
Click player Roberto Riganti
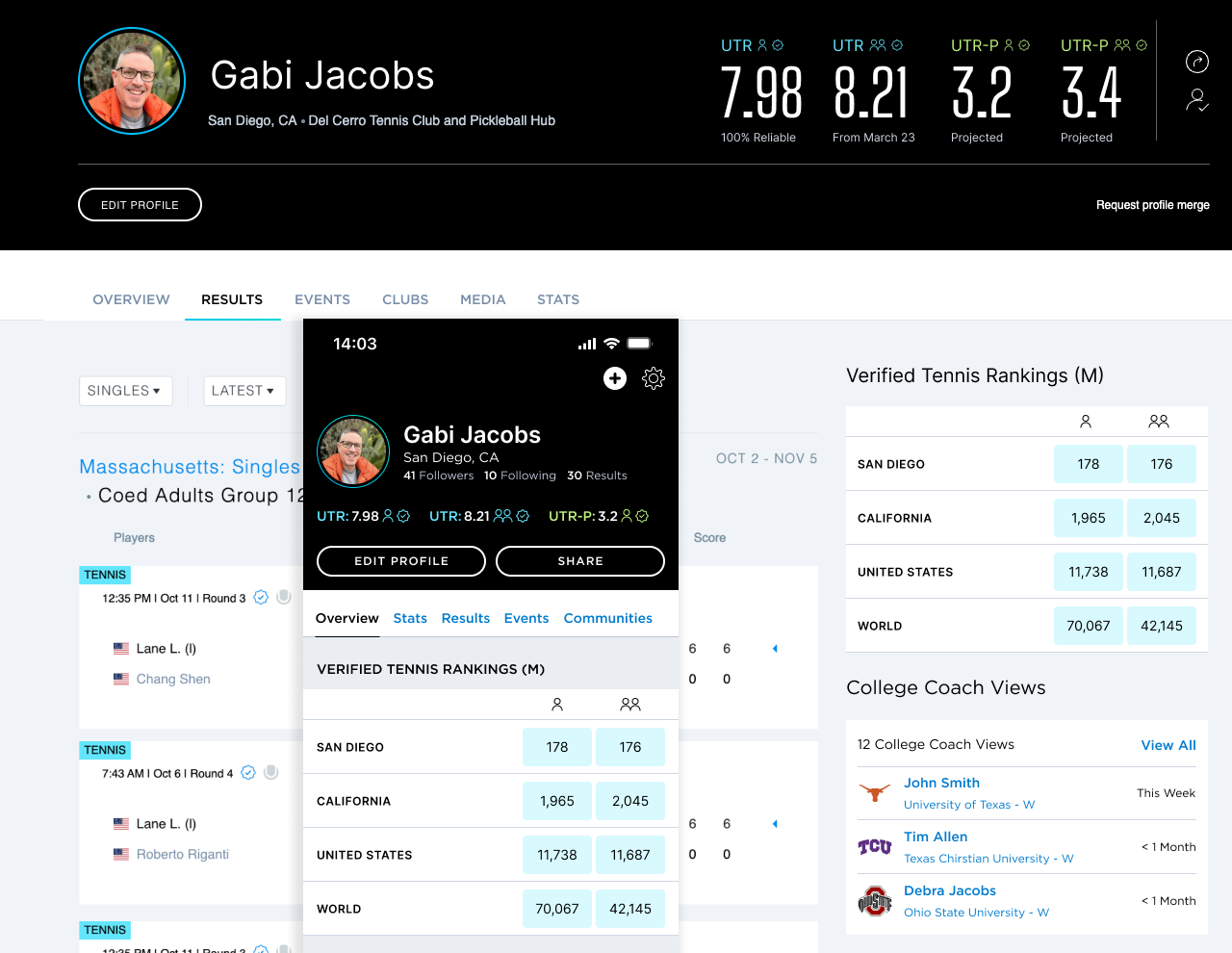[183, 854]
